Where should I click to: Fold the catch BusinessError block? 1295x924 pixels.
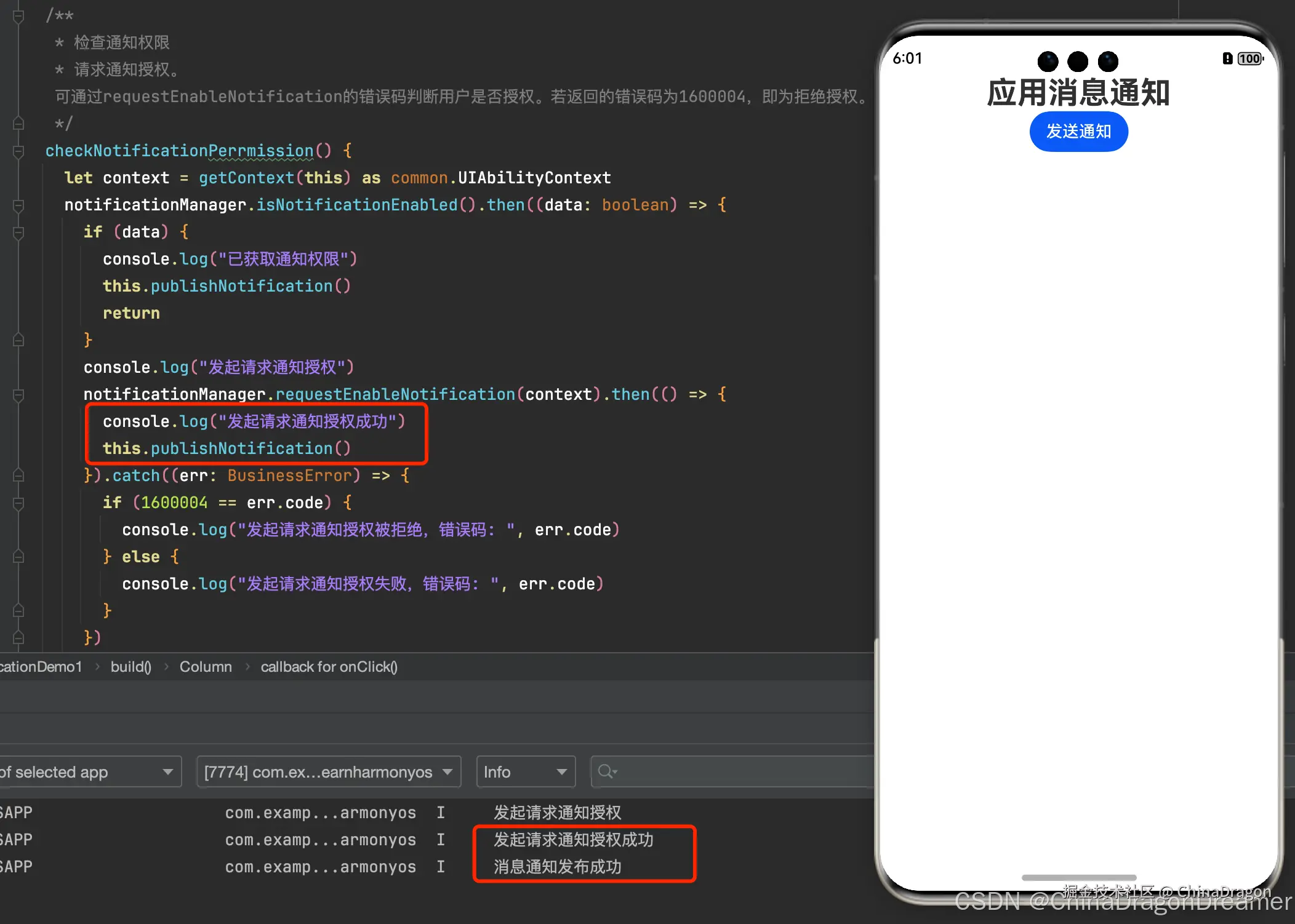click(18, 476)
